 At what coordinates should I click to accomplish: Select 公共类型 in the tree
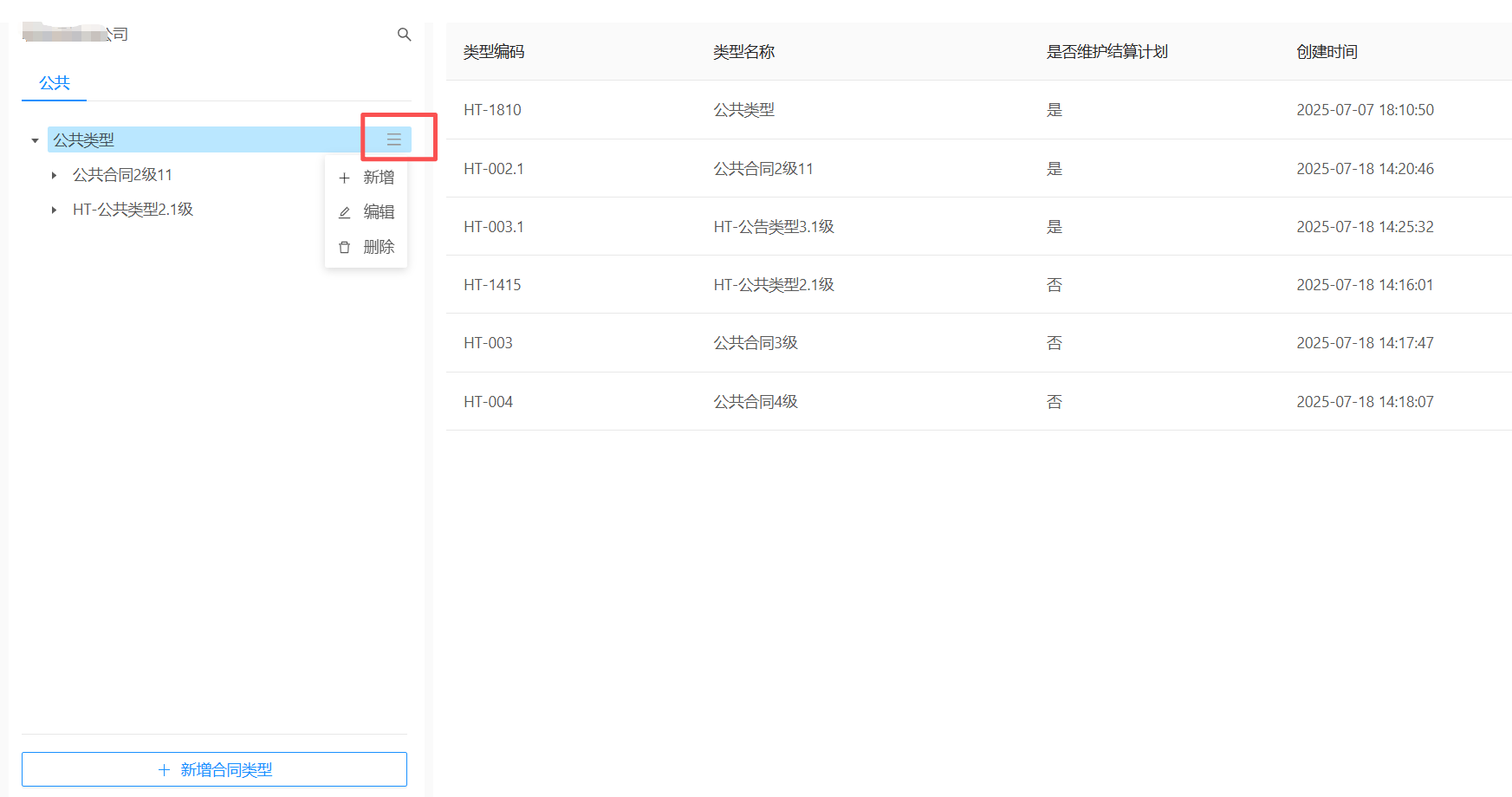[84, 140]
